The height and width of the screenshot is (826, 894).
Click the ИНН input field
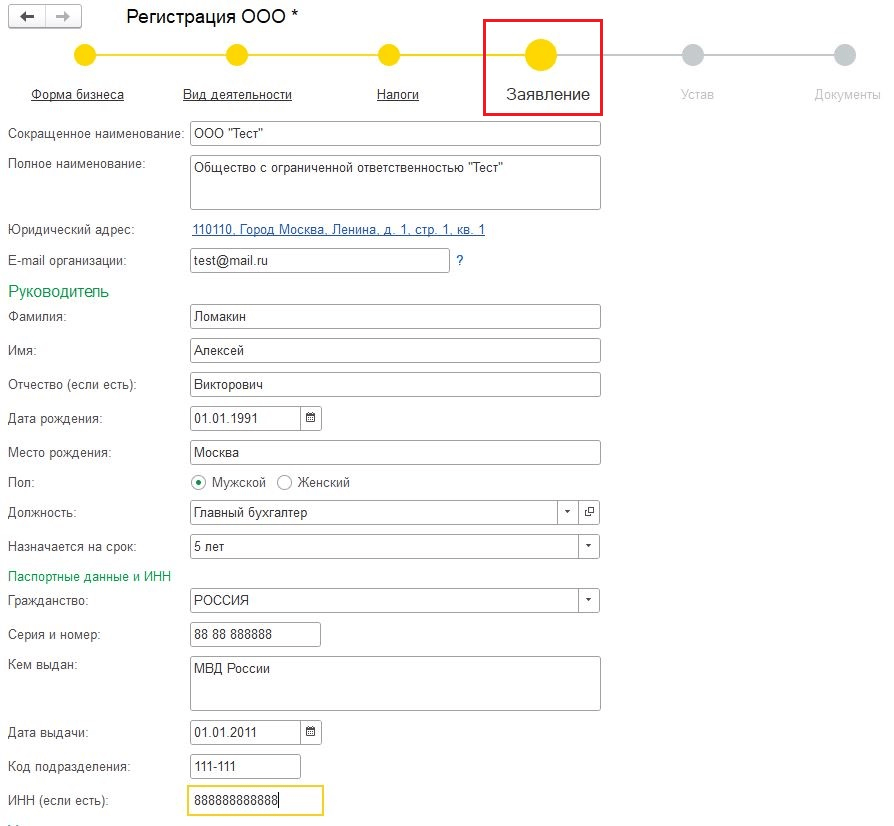click(x=255, y=800)
